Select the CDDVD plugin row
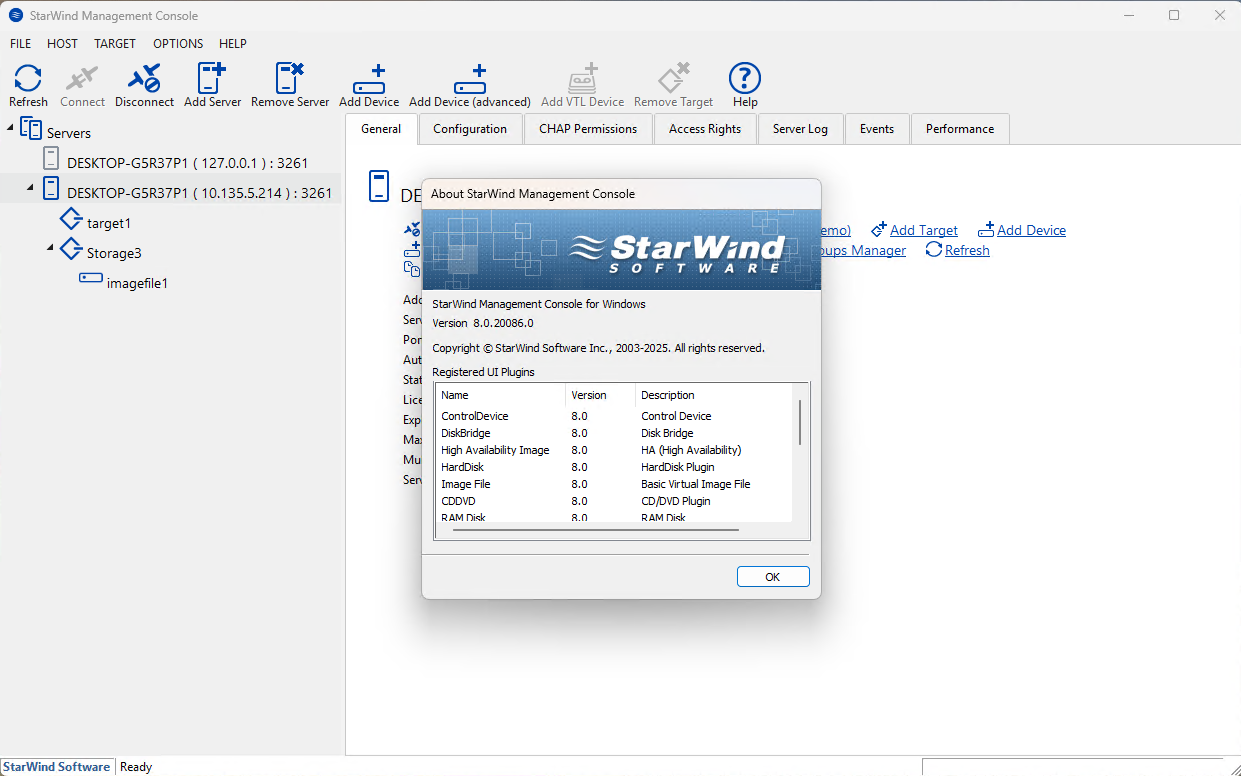 coord(614,501)
